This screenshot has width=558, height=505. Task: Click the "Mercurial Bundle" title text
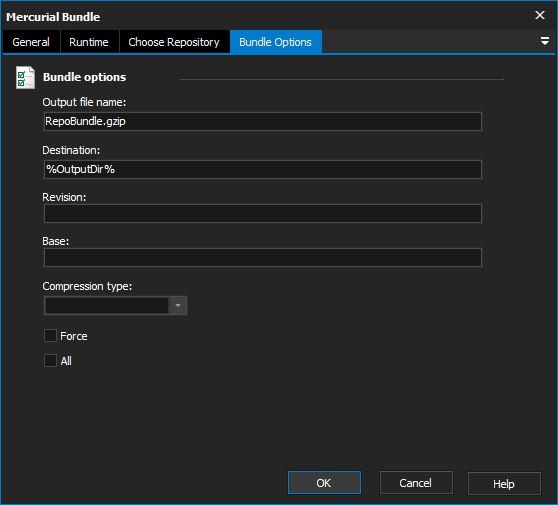tap(53, 17)
